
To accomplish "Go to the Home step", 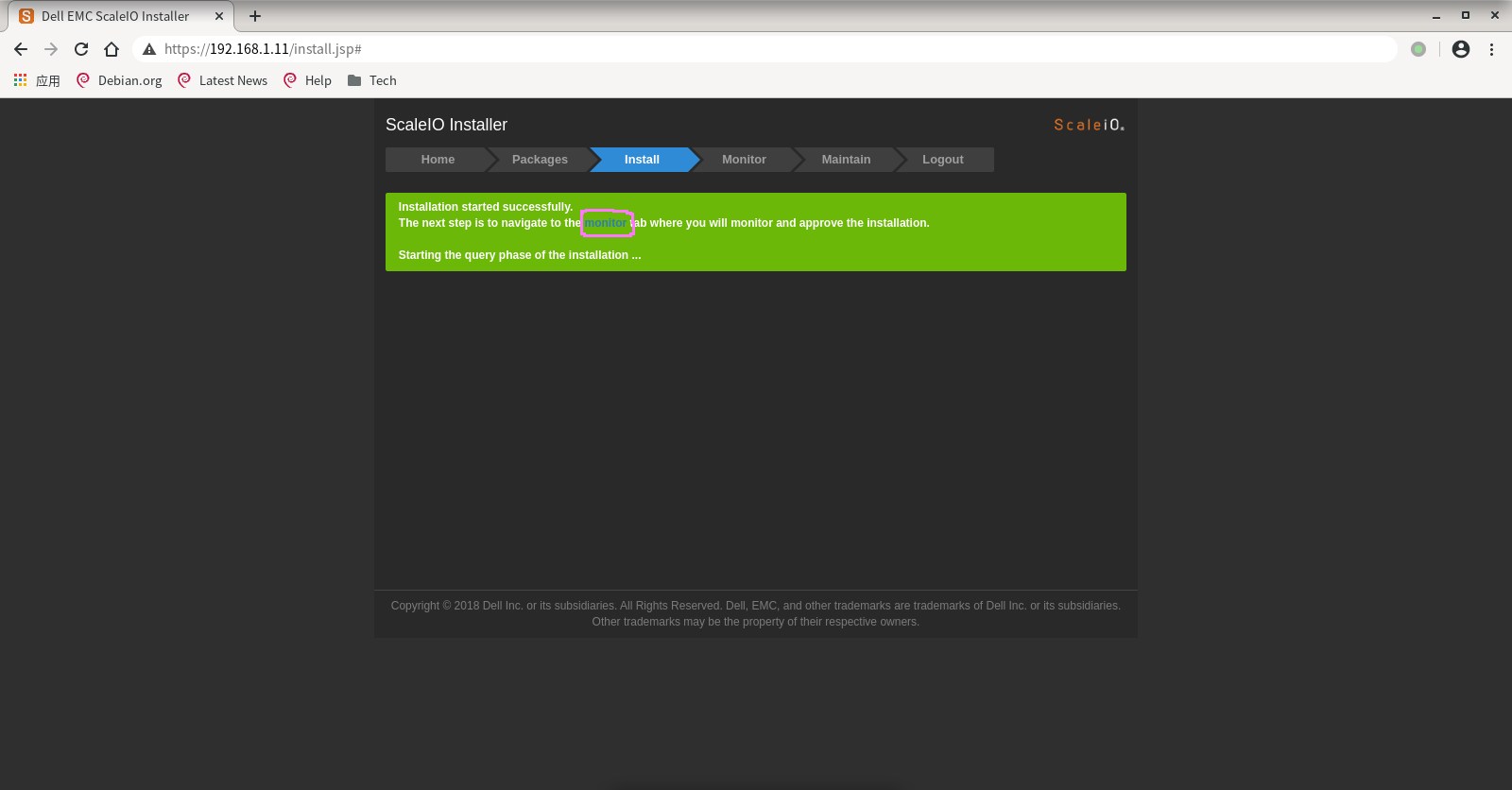I will coord(438,160).
